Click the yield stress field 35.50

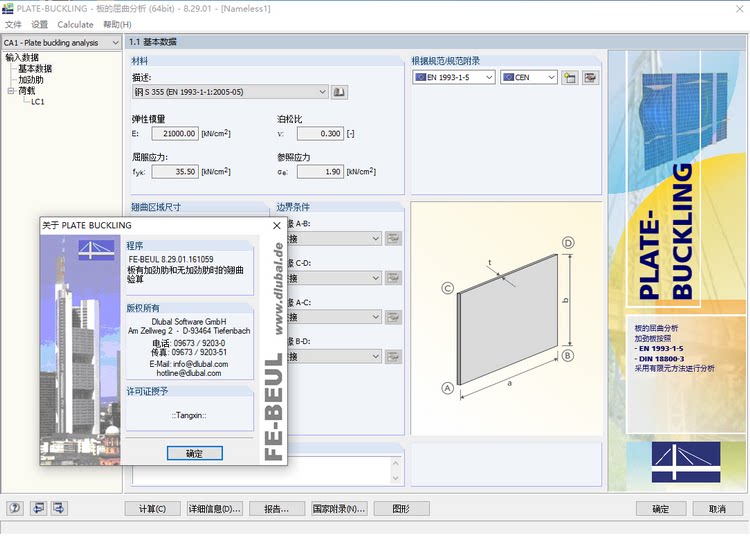(175, 172)
